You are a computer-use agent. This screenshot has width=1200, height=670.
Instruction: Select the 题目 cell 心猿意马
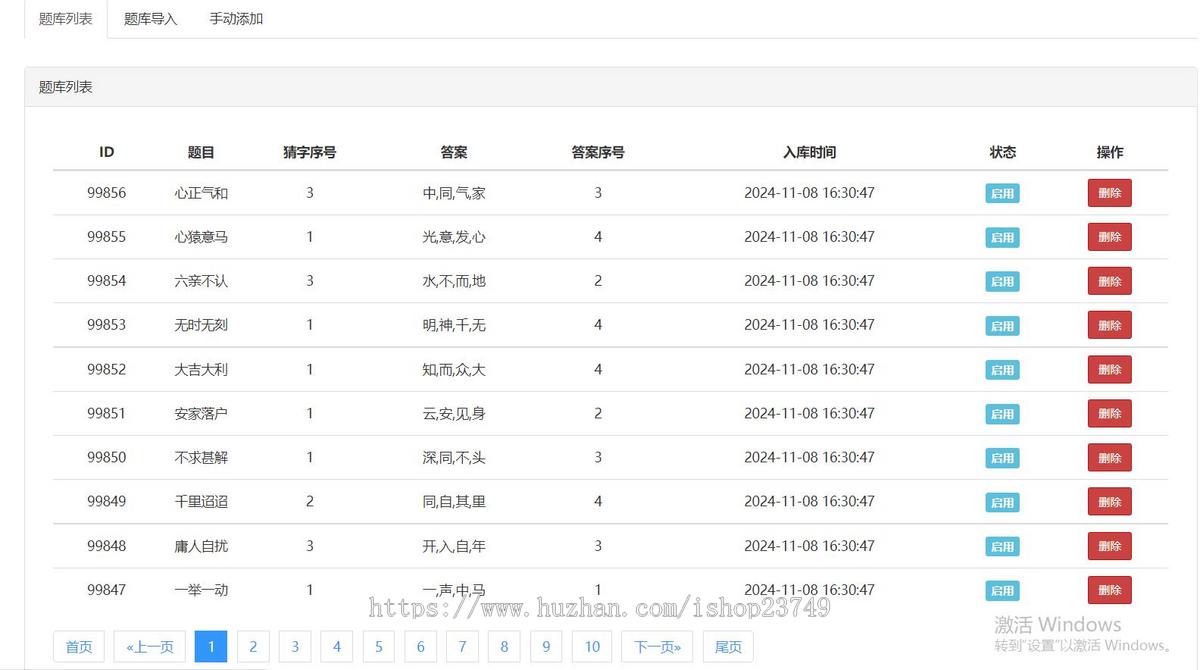coord(201,237)
